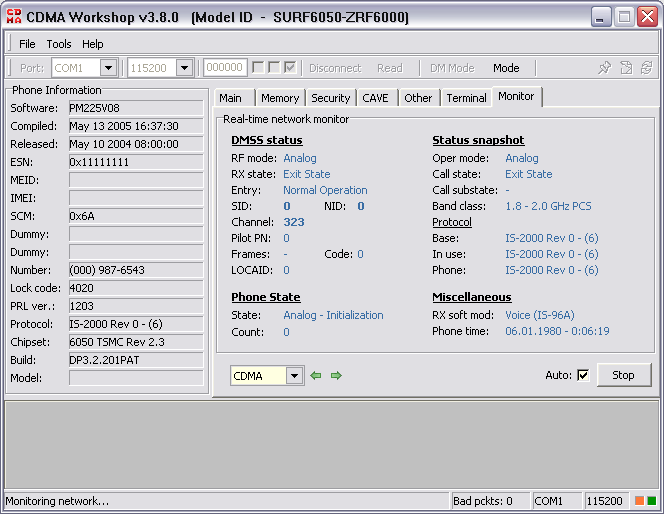Click the gray log output area
Screen dimensions: 664x514
[x=332, y=445]
